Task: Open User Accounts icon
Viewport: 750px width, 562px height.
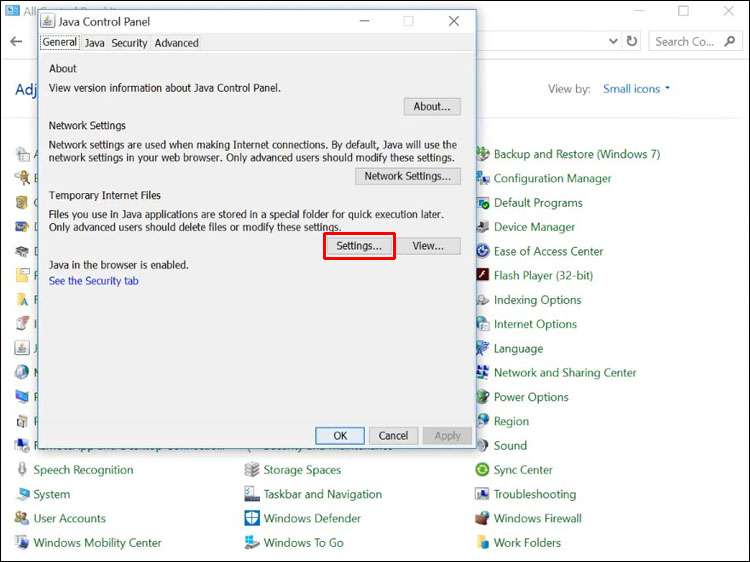Action: (22, 518)
